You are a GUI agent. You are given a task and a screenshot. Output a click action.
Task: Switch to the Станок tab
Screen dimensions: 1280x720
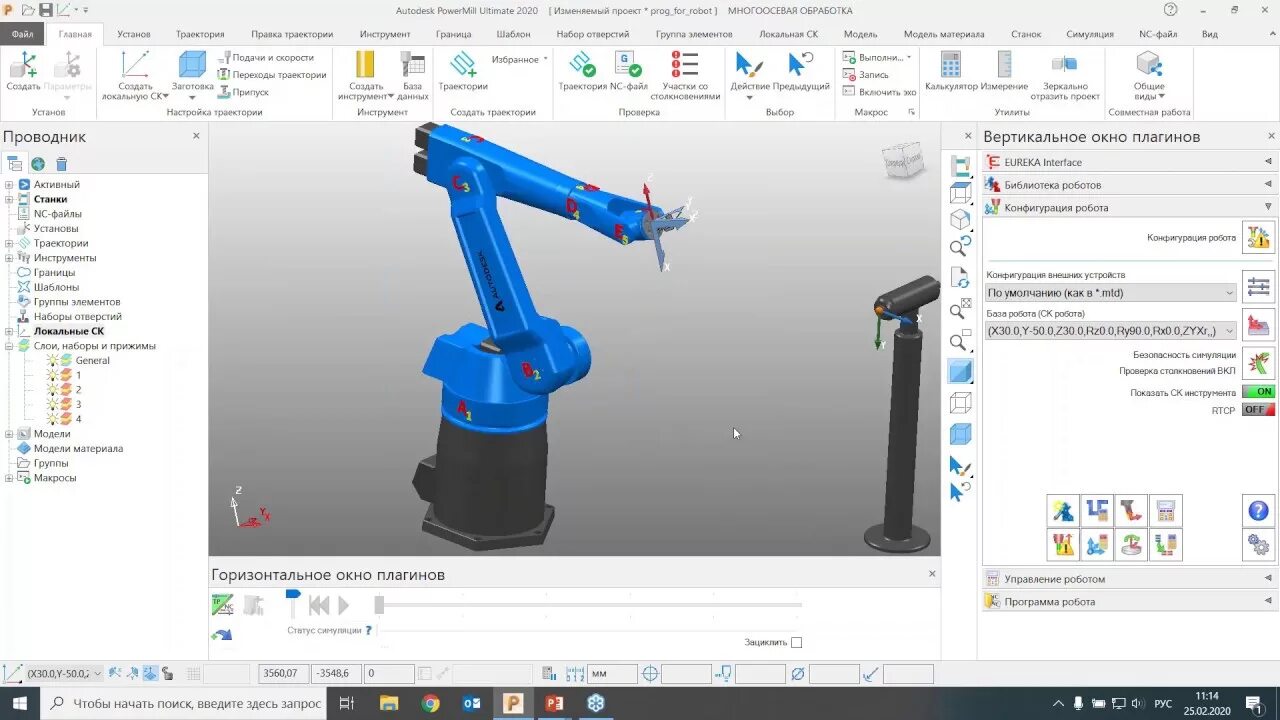click(x=1025, y=34)
